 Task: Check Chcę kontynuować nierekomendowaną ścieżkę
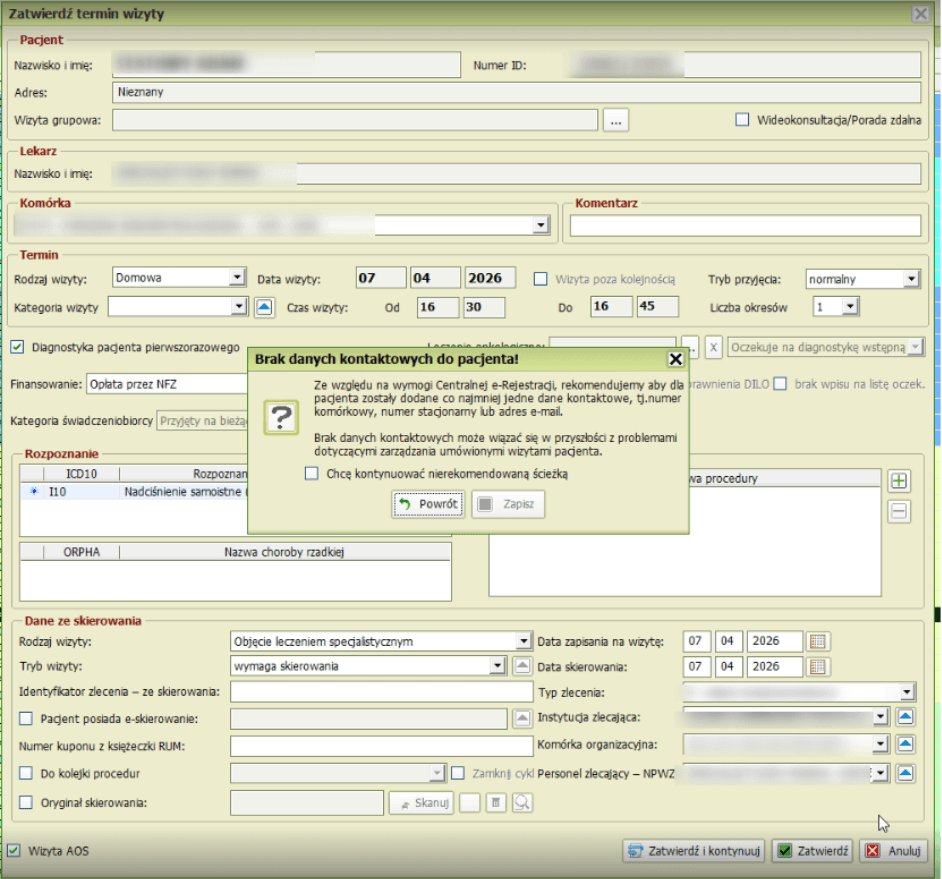[312, 473]
